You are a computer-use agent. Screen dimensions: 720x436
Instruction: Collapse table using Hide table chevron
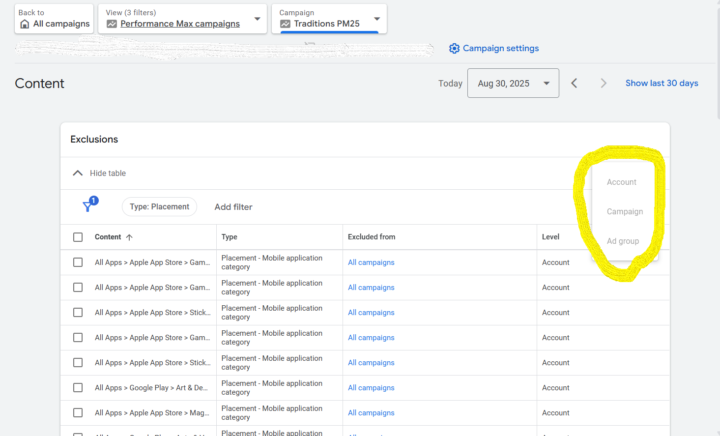pos(78,173)
